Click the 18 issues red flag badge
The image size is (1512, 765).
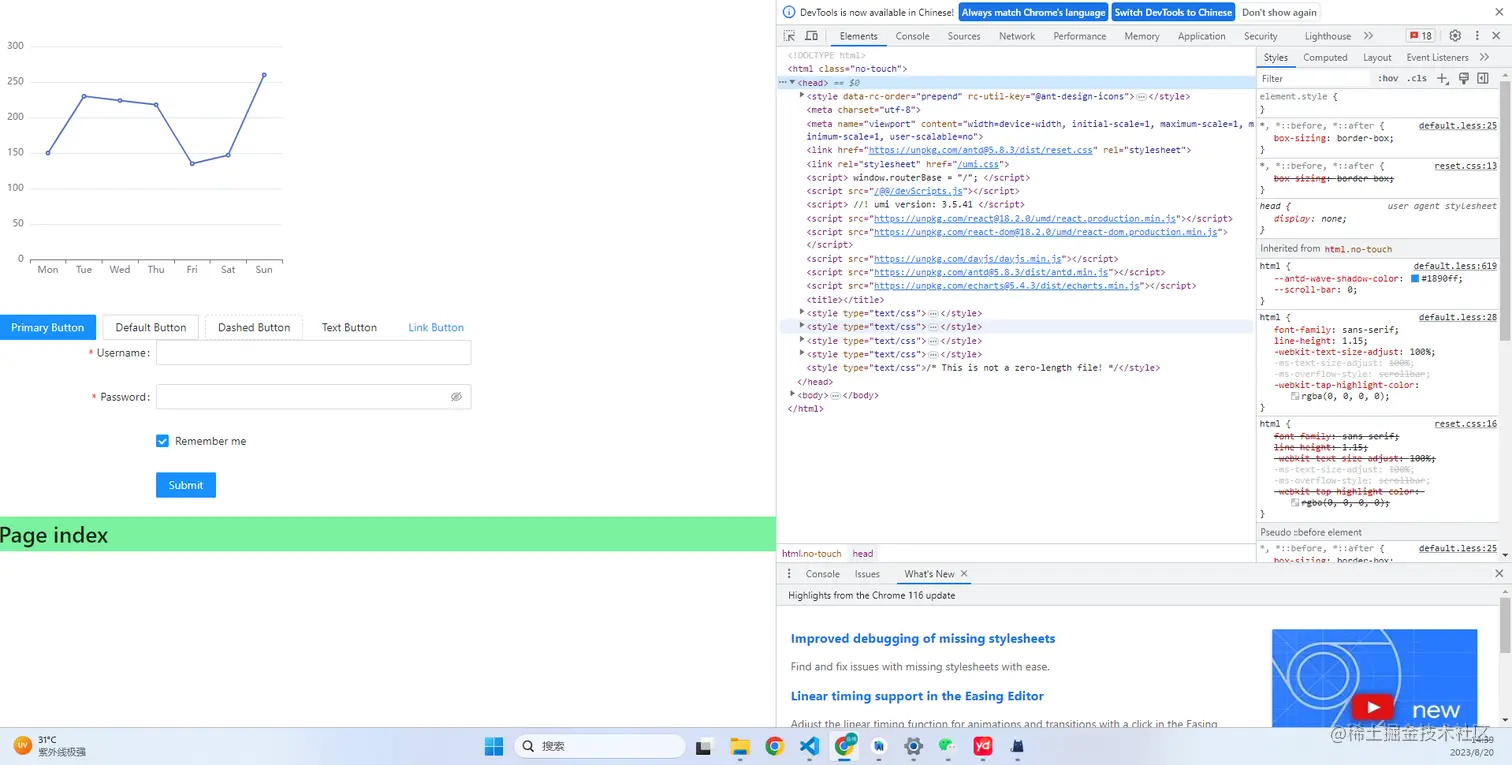(1420, 36)
